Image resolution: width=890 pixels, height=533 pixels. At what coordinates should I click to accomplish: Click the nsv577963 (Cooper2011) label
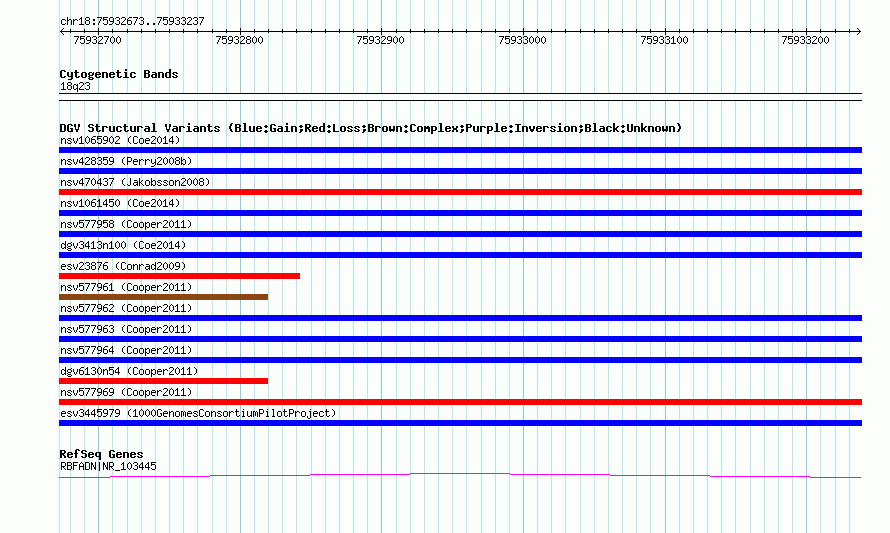click(126, 329)
